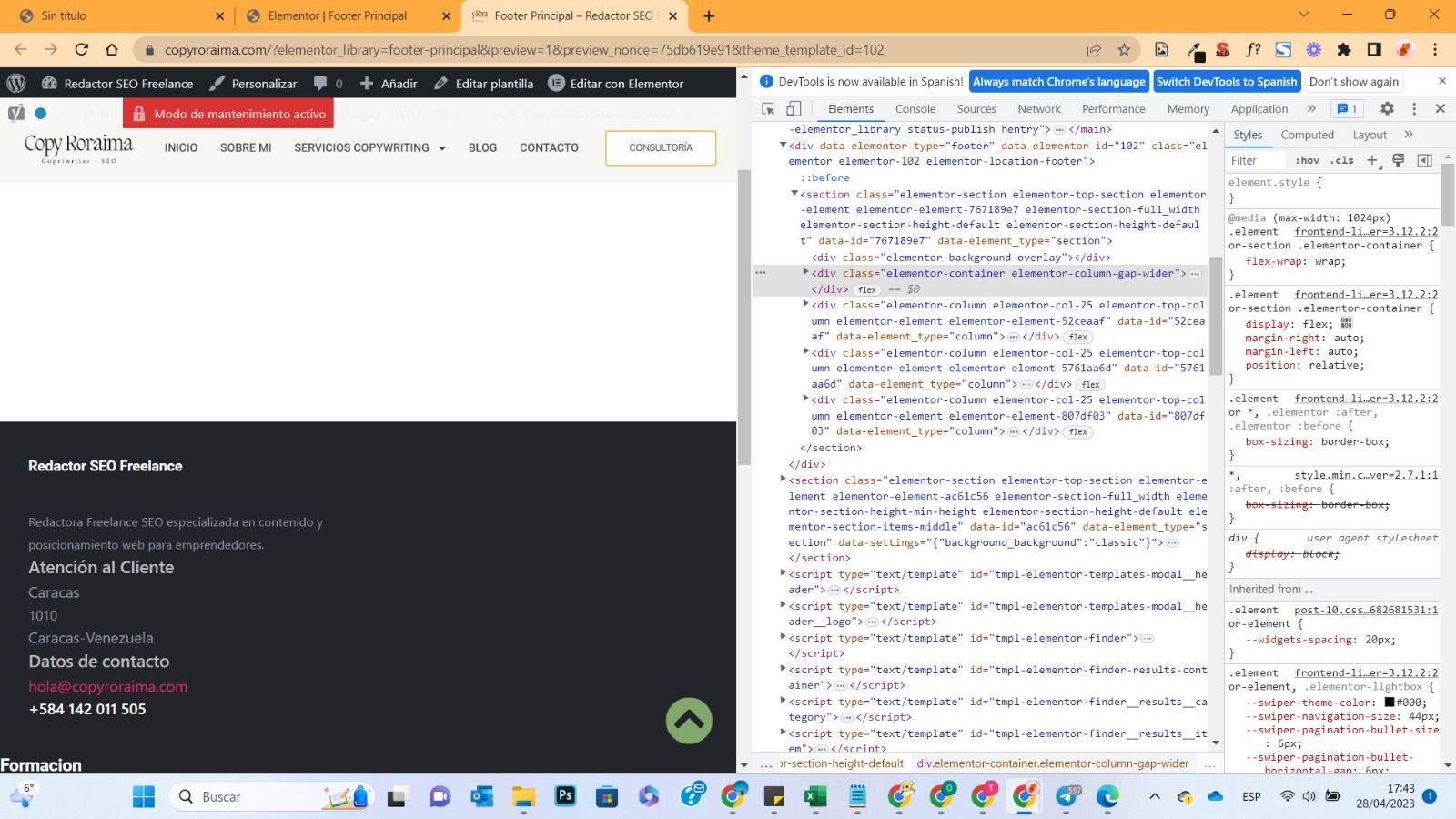This screenshot has height=819, width=1456.
Task: Click the Copy Roraima site logo
Action: click(x=78, y=148)
